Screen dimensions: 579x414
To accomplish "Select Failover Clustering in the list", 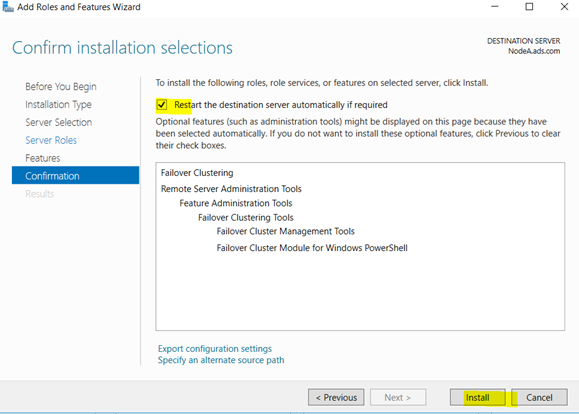I will pos(197,173).
